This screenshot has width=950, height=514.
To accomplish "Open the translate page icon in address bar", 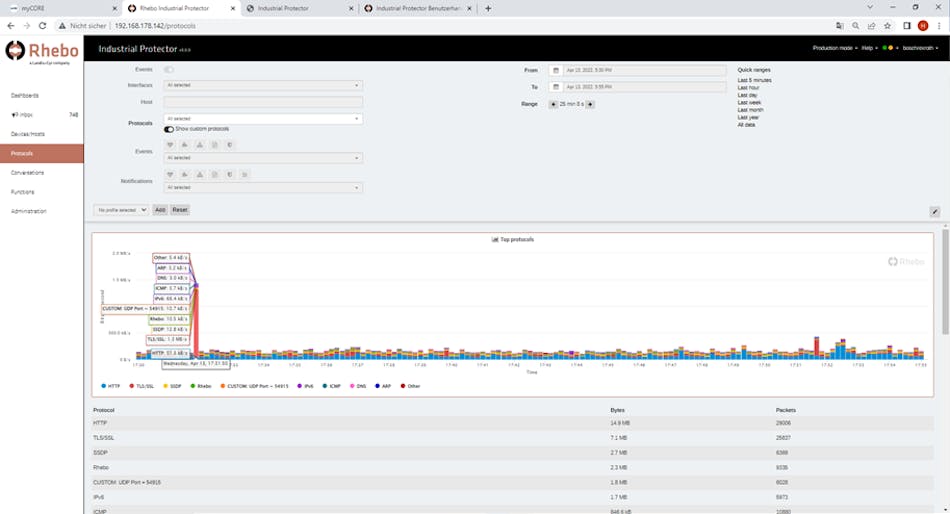I will pos(839,25).
